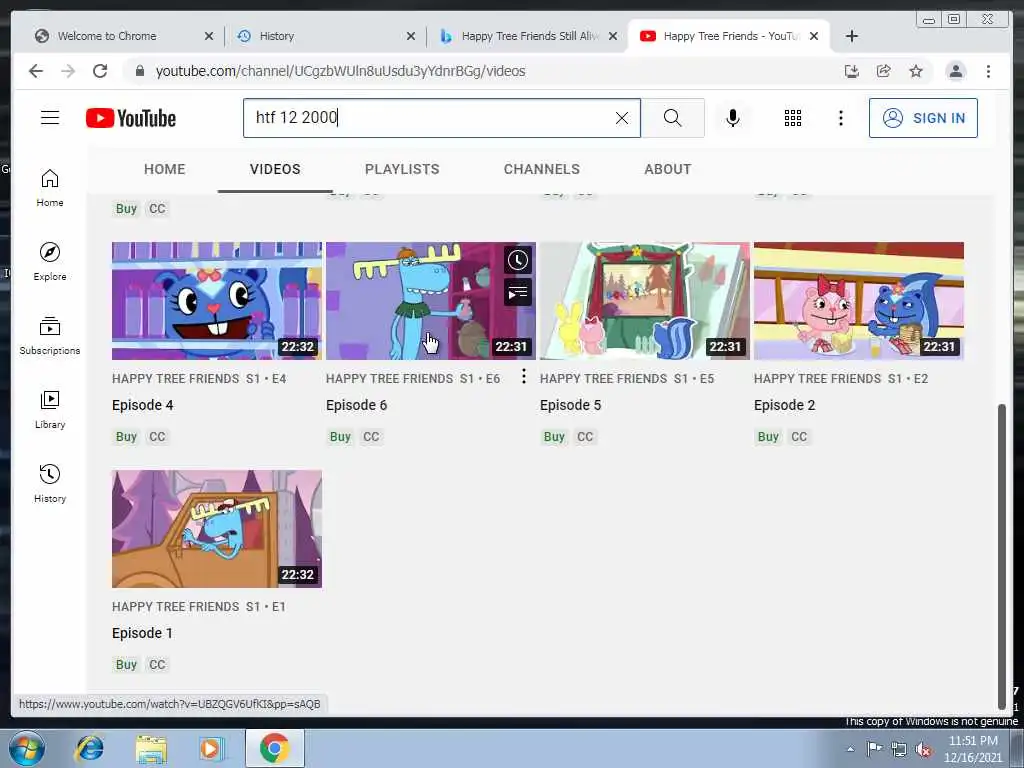
Task: Click the CC badge under Episode 5
Action: pyautogui.click(x=585, y=437)
